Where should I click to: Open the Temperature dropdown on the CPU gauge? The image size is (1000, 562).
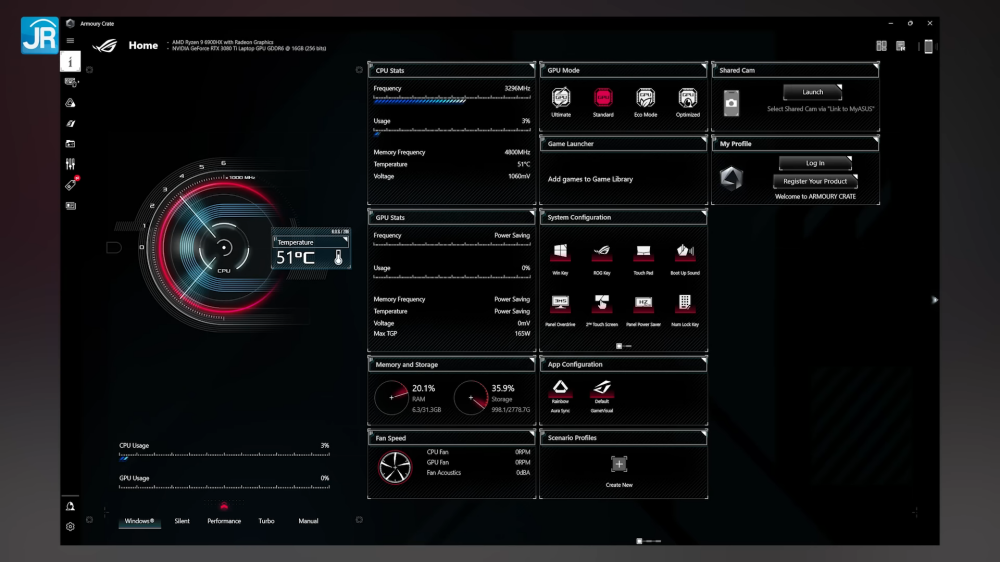point(311,242)
